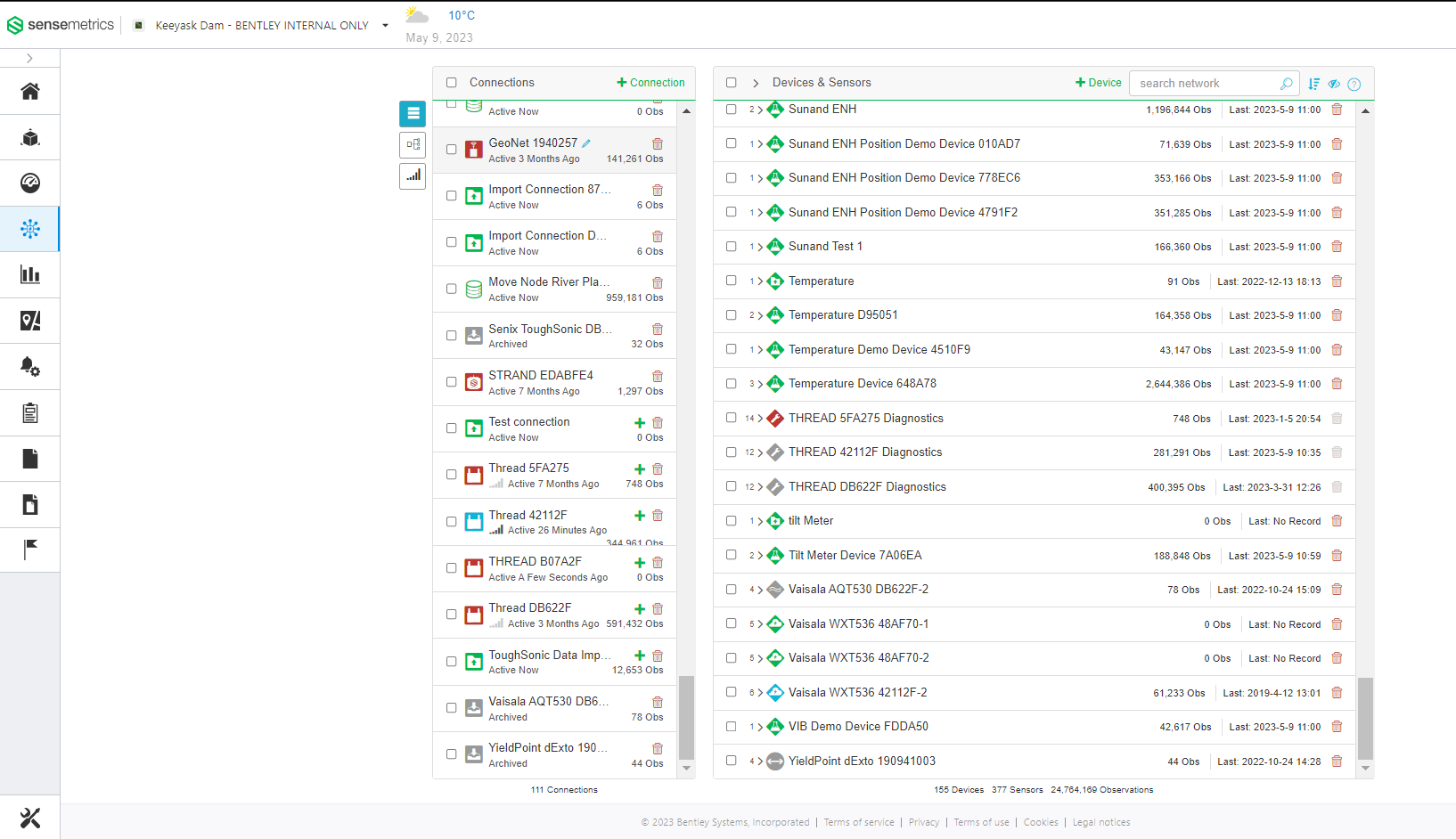Expand the left sidebar chevron

pos(29,58)
